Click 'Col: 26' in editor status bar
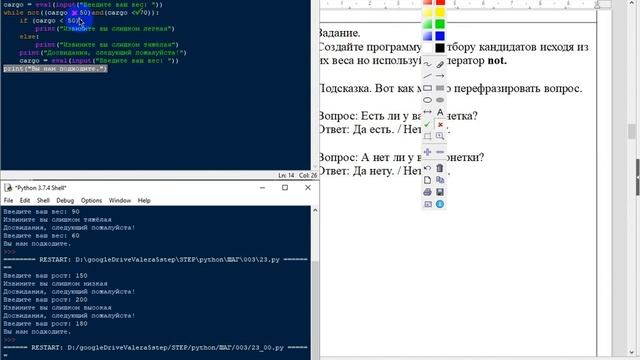This screenshot has width=640, height=360. pos(307,175)
